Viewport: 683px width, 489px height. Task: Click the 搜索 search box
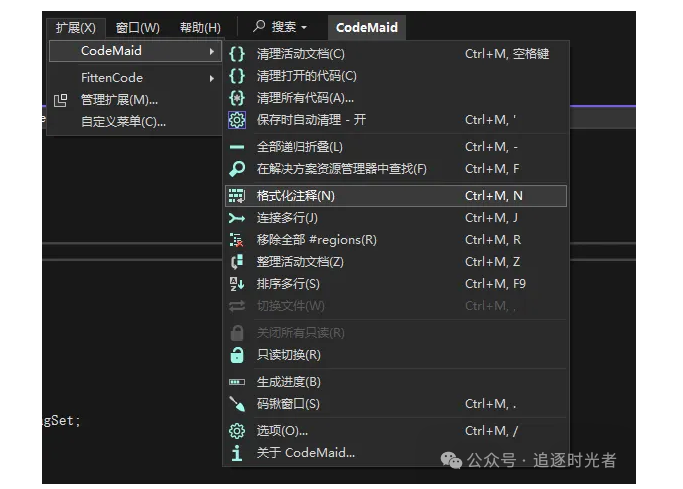280,27
